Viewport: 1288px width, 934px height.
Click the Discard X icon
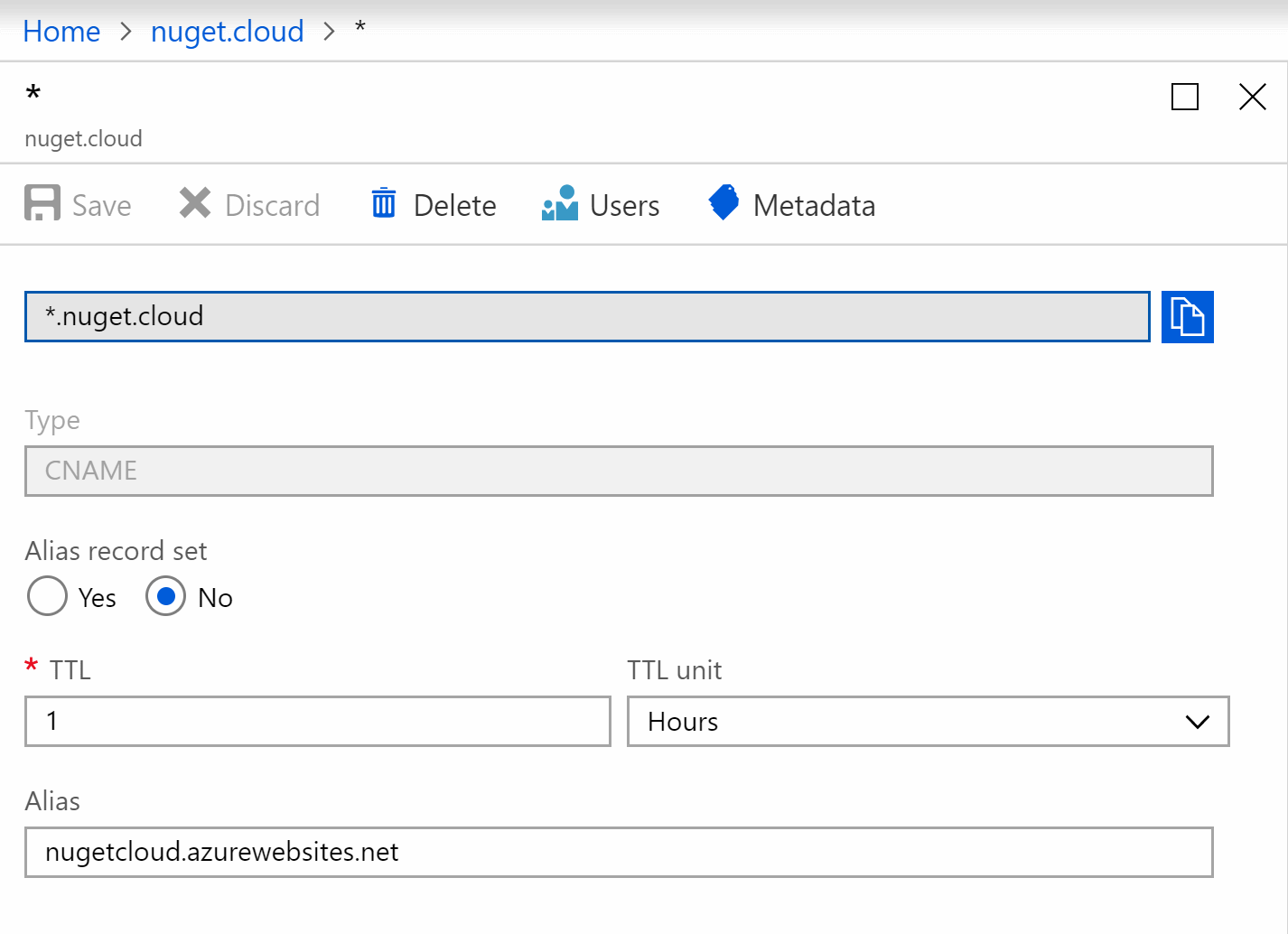(195, 203)
